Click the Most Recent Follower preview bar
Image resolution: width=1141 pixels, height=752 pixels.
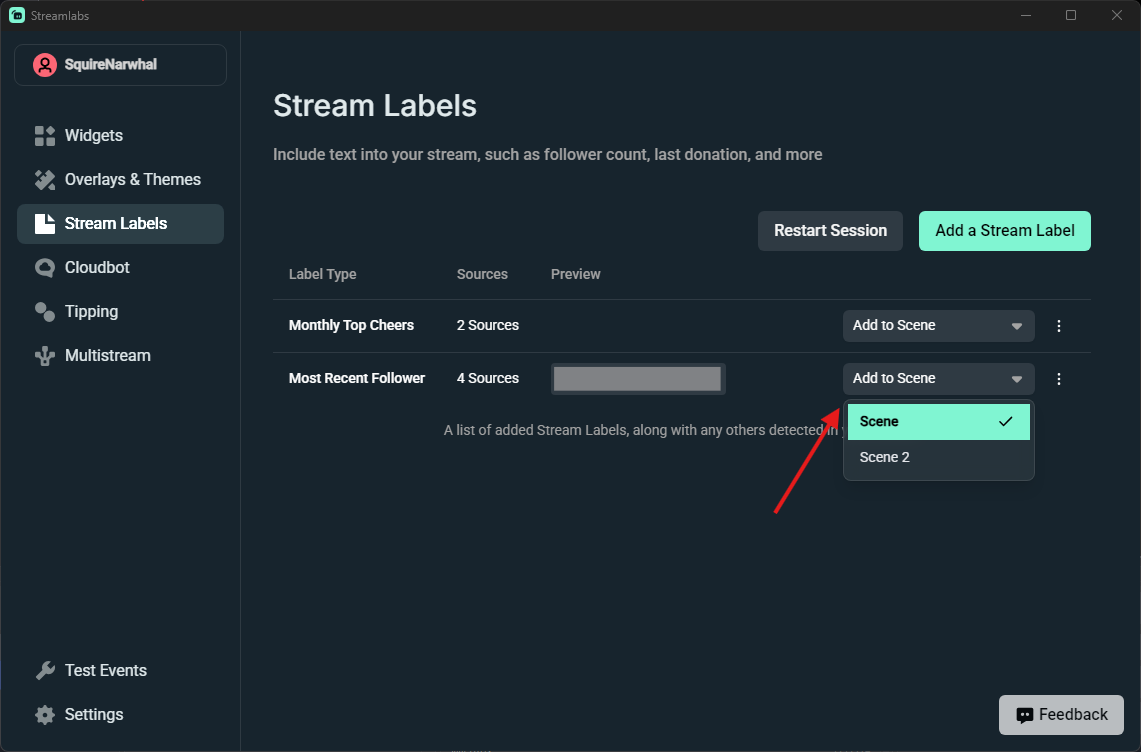click(x=637, y=378)
